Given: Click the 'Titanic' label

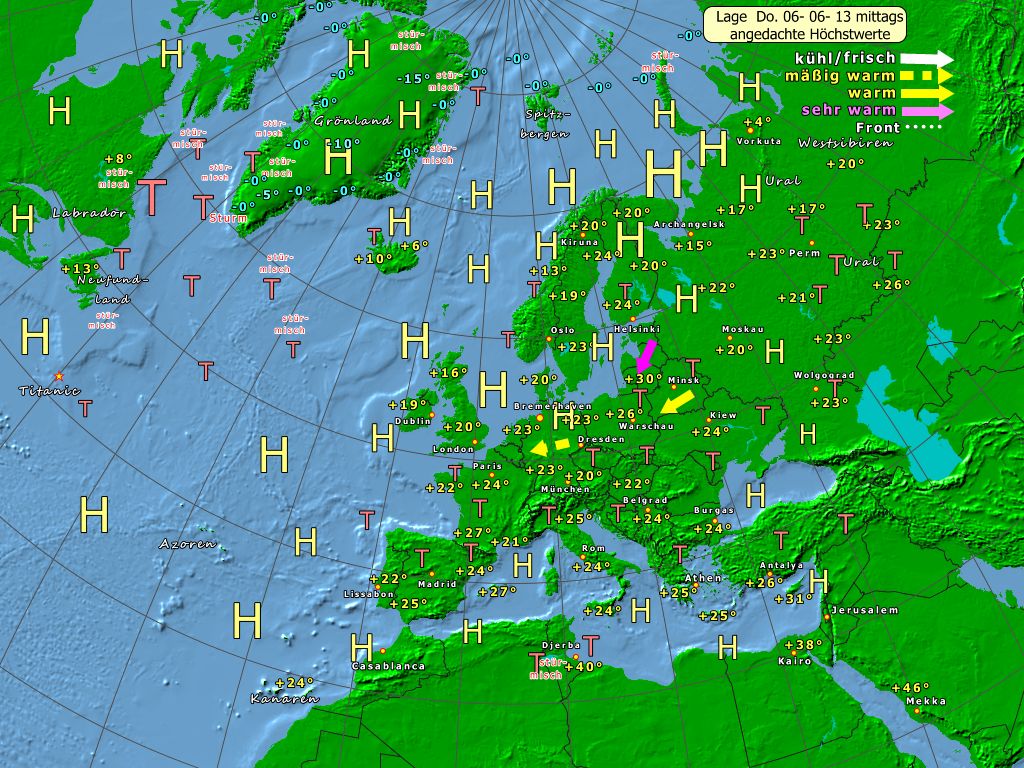Looking at the screenshot, I should pyautogui.click(x=50, y=391).
